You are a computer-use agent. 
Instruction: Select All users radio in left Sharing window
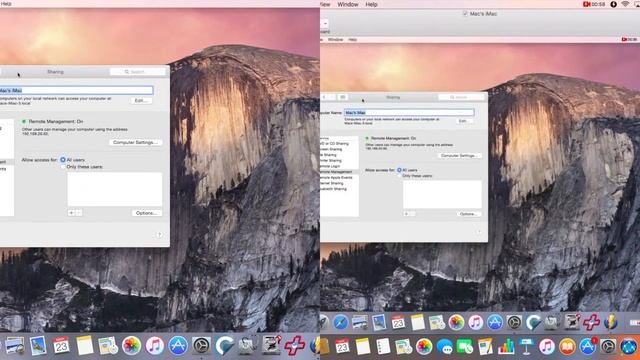63,160
